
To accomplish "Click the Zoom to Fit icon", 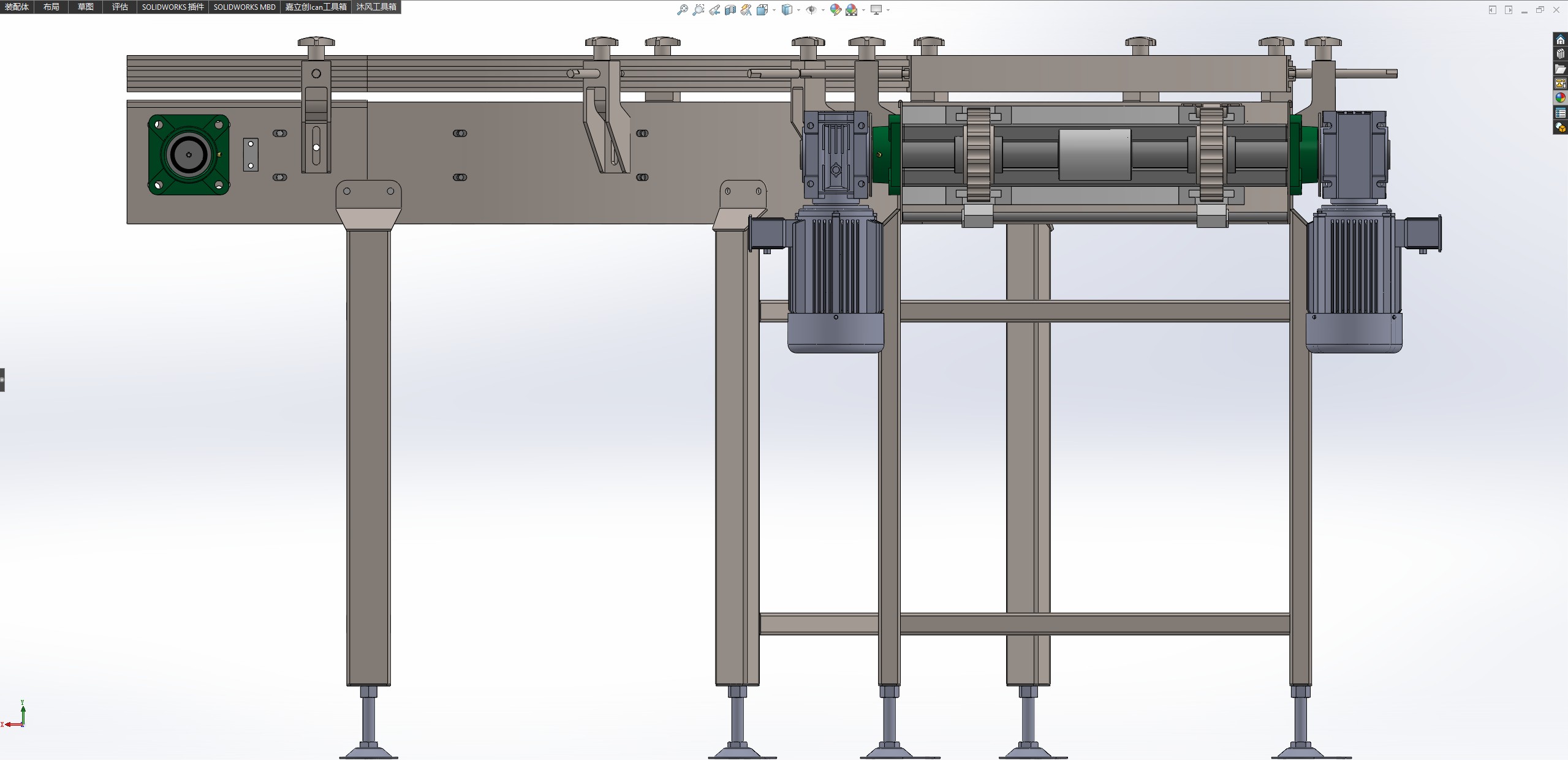I will point(682,10).
